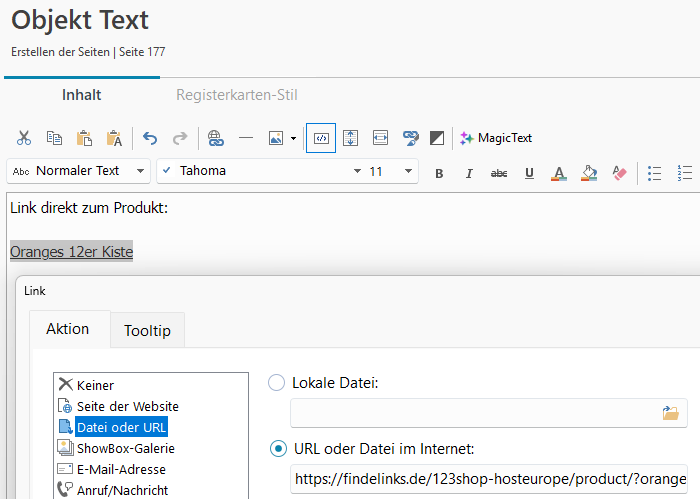Select the Lokale Datei radio button

click(x=277, y=382)
